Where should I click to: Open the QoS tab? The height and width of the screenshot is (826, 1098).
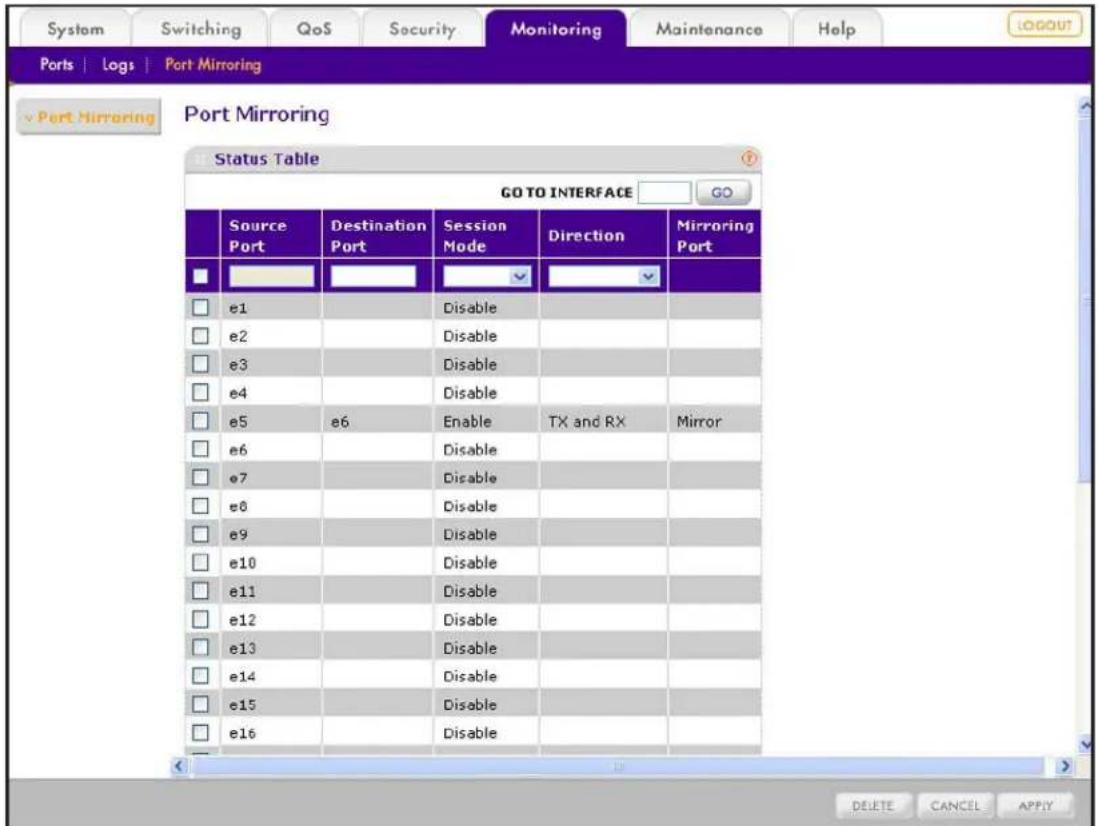click(314, 29)
